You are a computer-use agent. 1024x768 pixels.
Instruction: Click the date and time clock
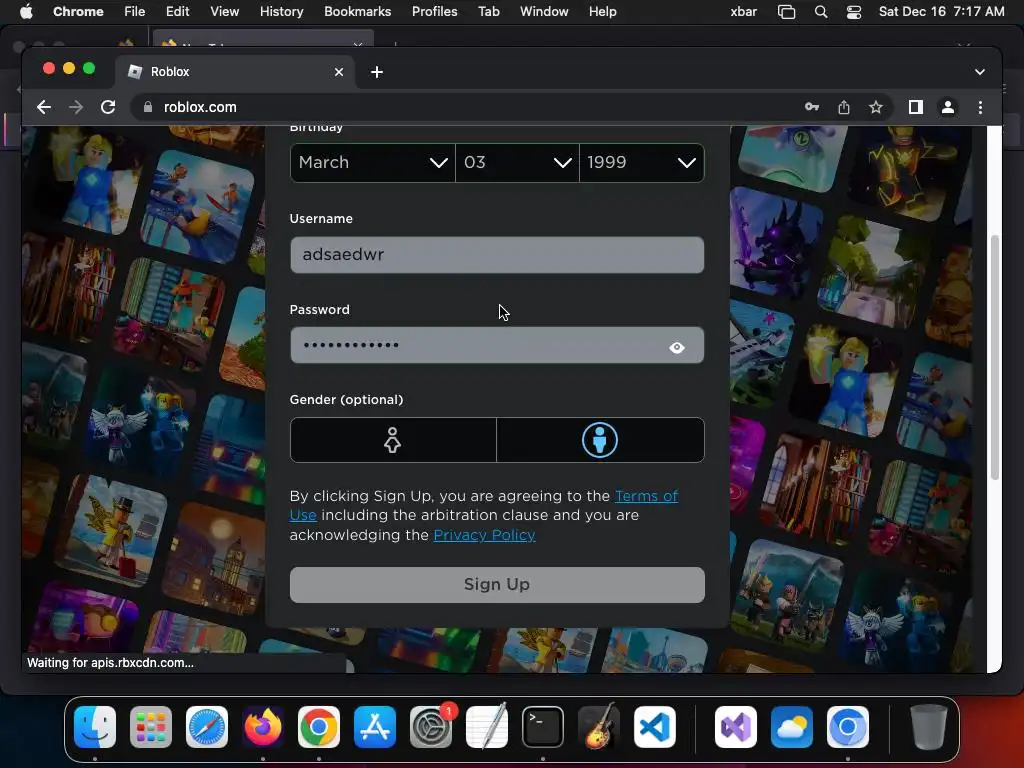point(941,12)
